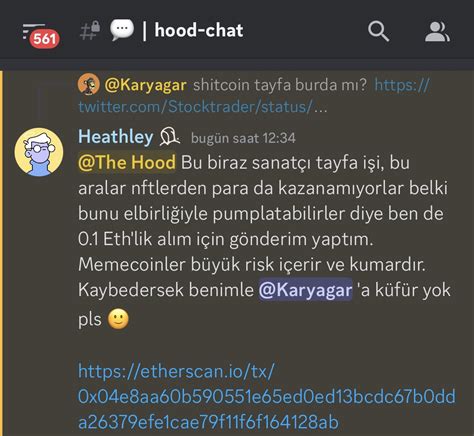The width and height of the screenshot is (474, 436).
Task: Tap the @Karyagar mention in the message
Action: pos(306,289)
